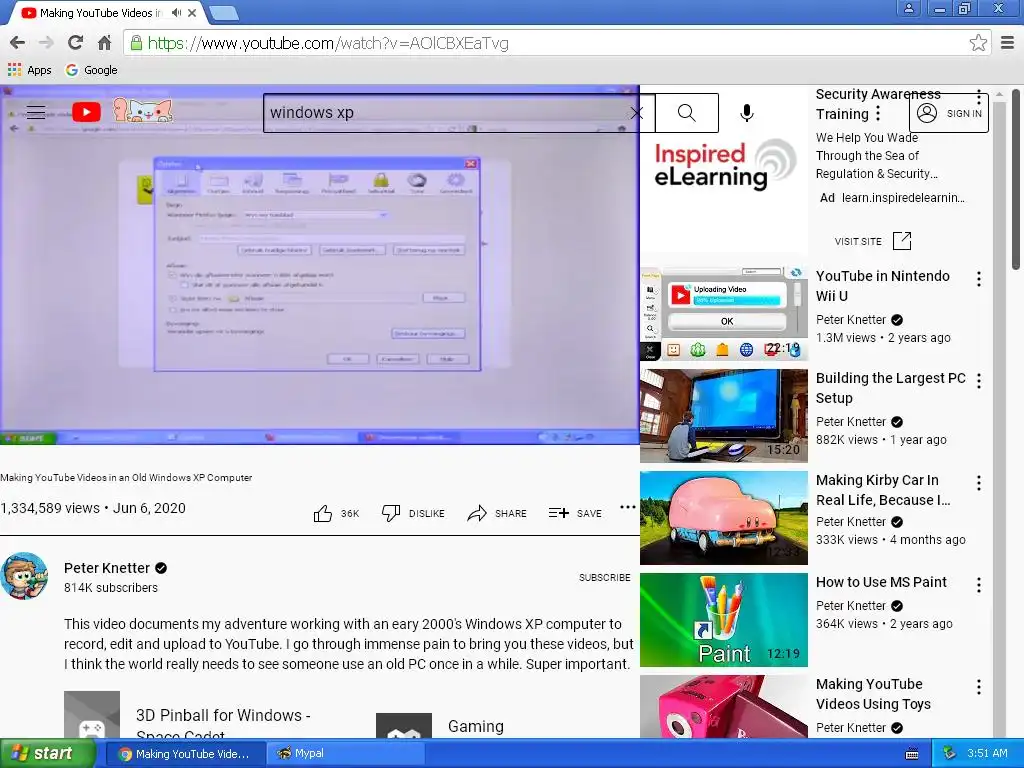Open the YouTube guide hamburger menu
Image resolution: width=1024 pixels, height=768 pixels.
(36, 112)
